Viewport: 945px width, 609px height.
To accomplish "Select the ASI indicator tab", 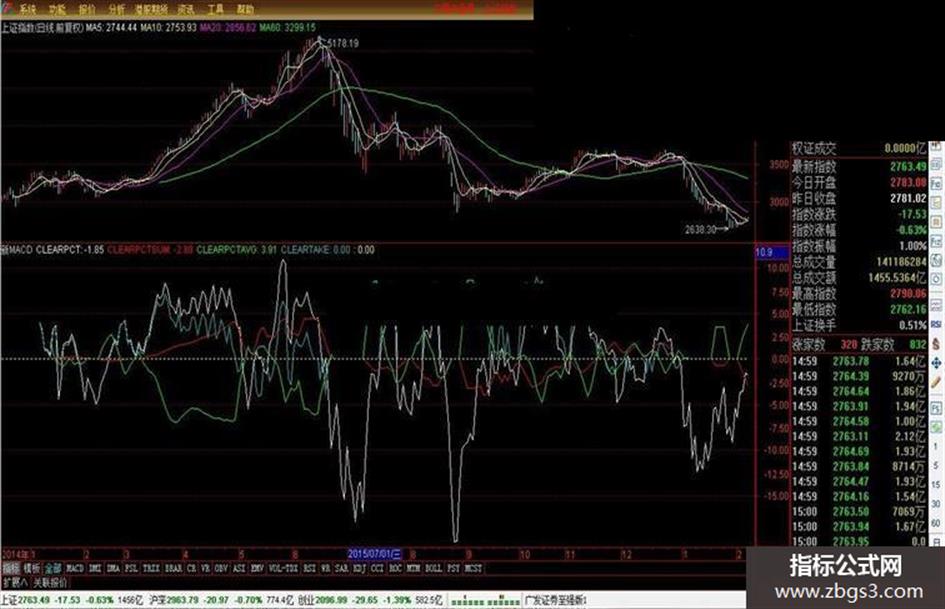I will point(239,568).
